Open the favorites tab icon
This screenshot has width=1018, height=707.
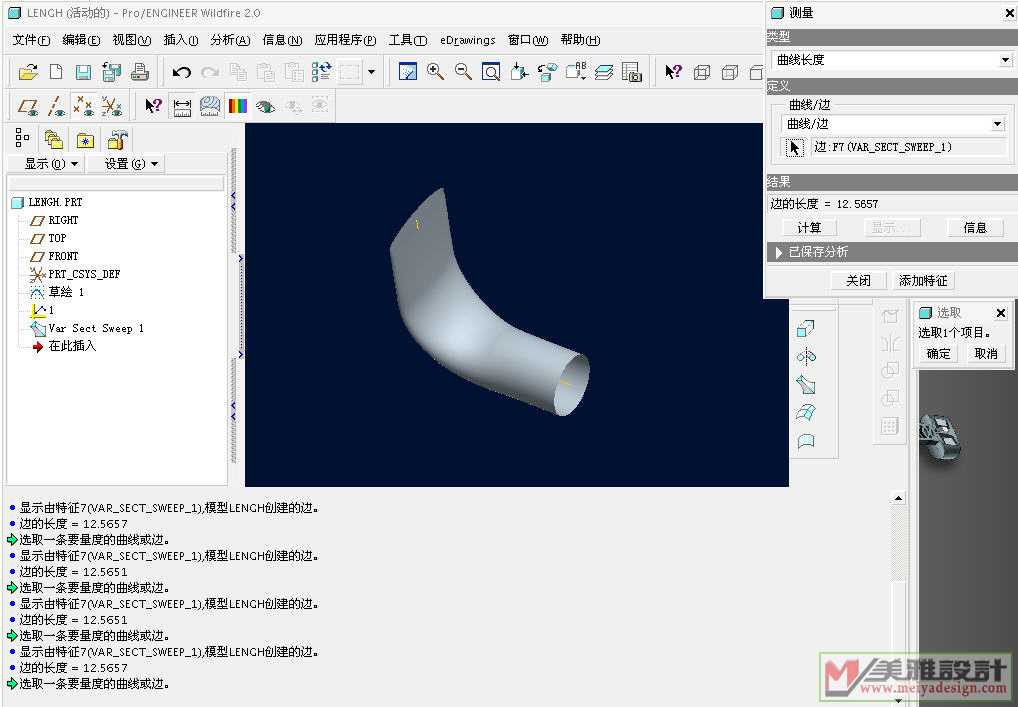85,140
